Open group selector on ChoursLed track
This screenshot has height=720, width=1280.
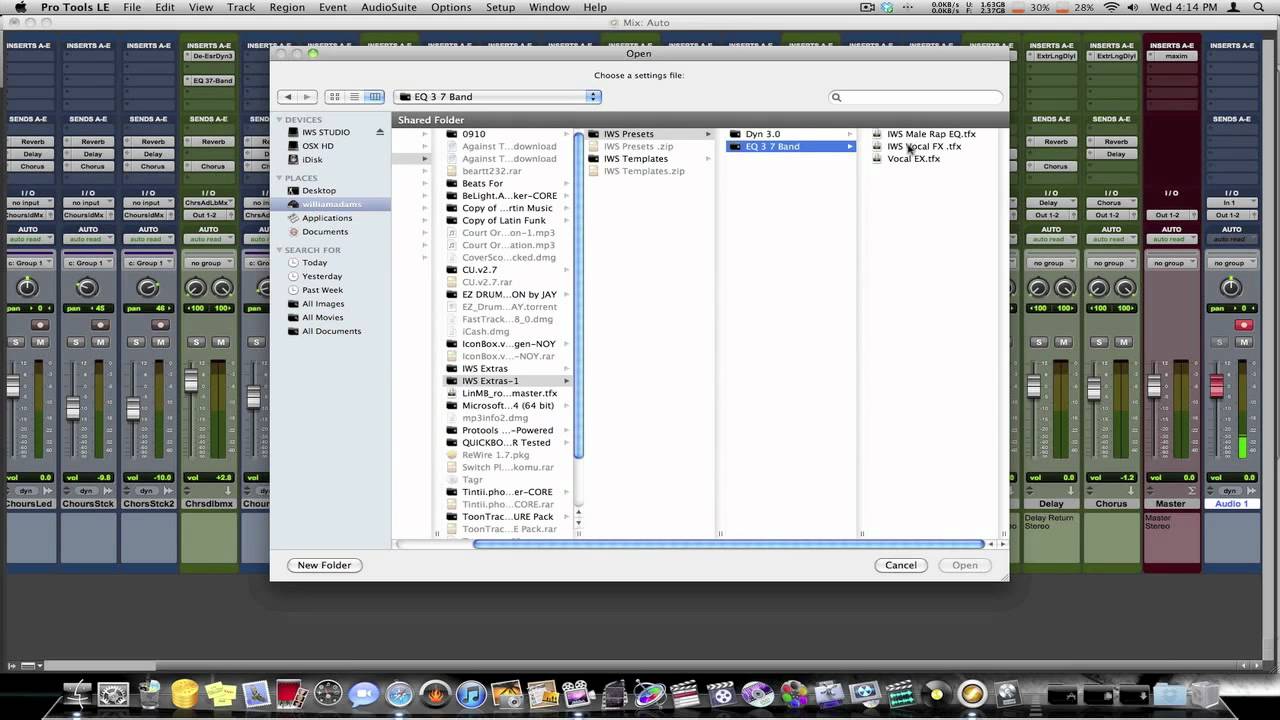tap(28, 263)
